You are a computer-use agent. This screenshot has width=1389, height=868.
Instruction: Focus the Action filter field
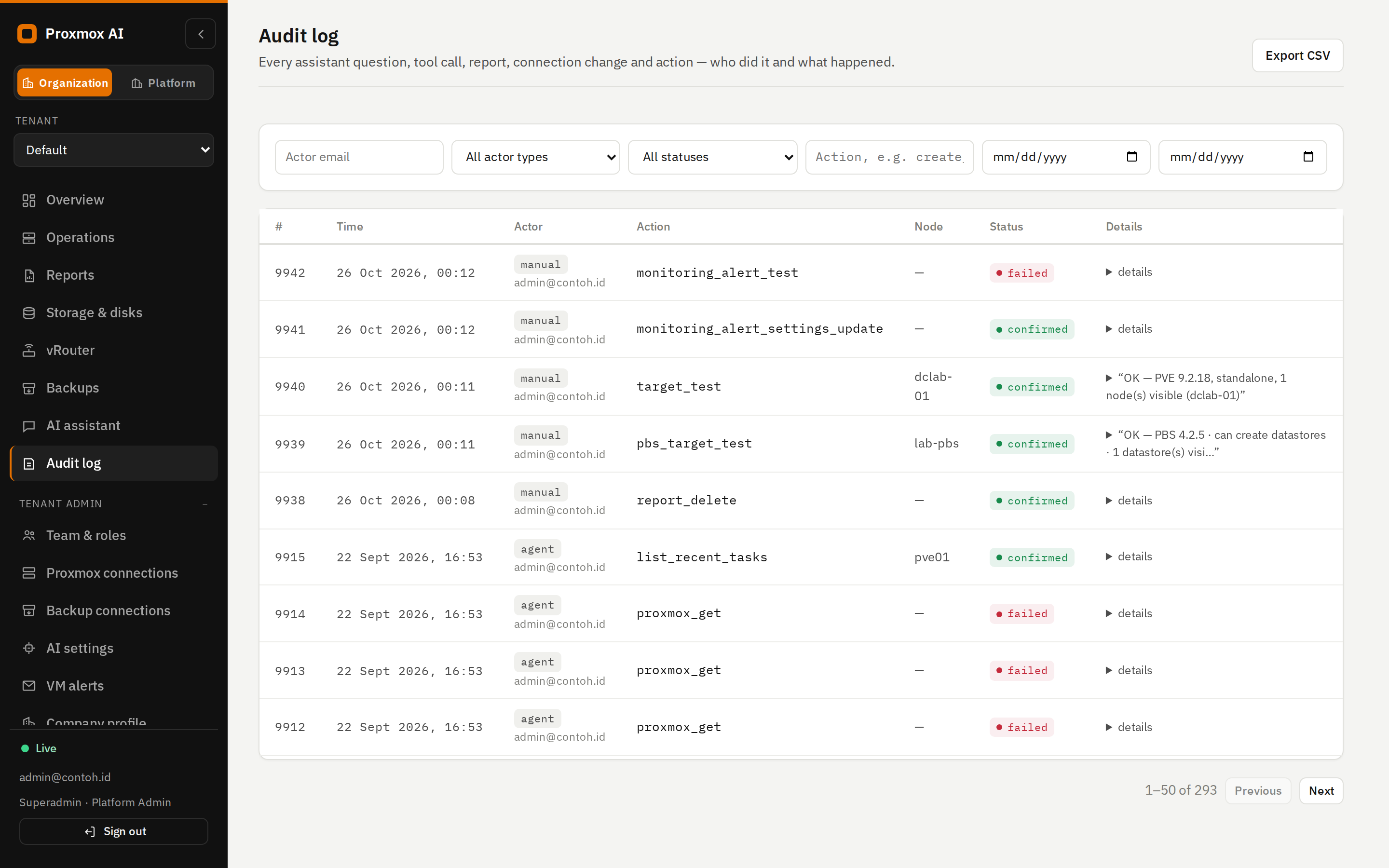coord(889,157)
